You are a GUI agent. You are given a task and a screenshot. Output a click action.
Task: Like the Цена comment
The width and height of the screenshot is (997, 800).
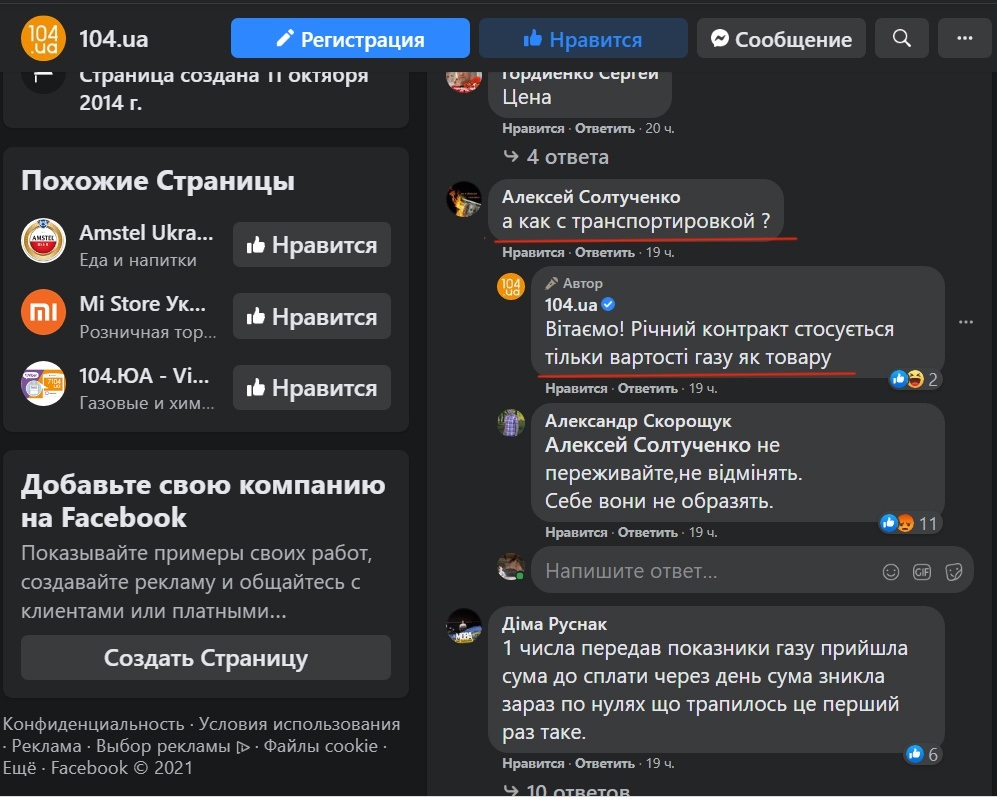click(x=533, y=128)
